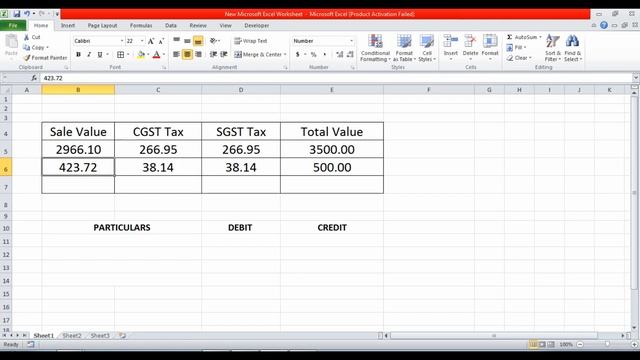Apply the red font color
Screen dimensions: 640x360
click(156, 54)
